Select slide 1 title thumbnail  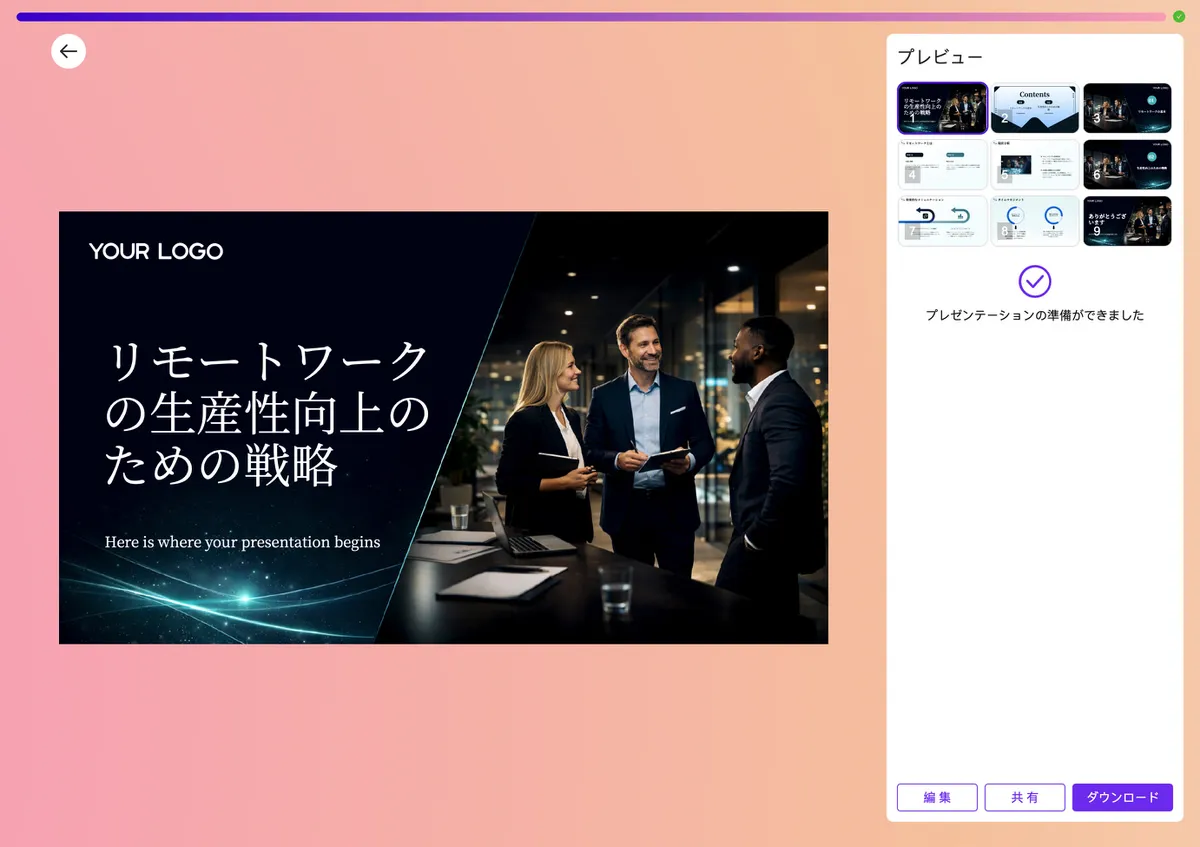point(942,108)
